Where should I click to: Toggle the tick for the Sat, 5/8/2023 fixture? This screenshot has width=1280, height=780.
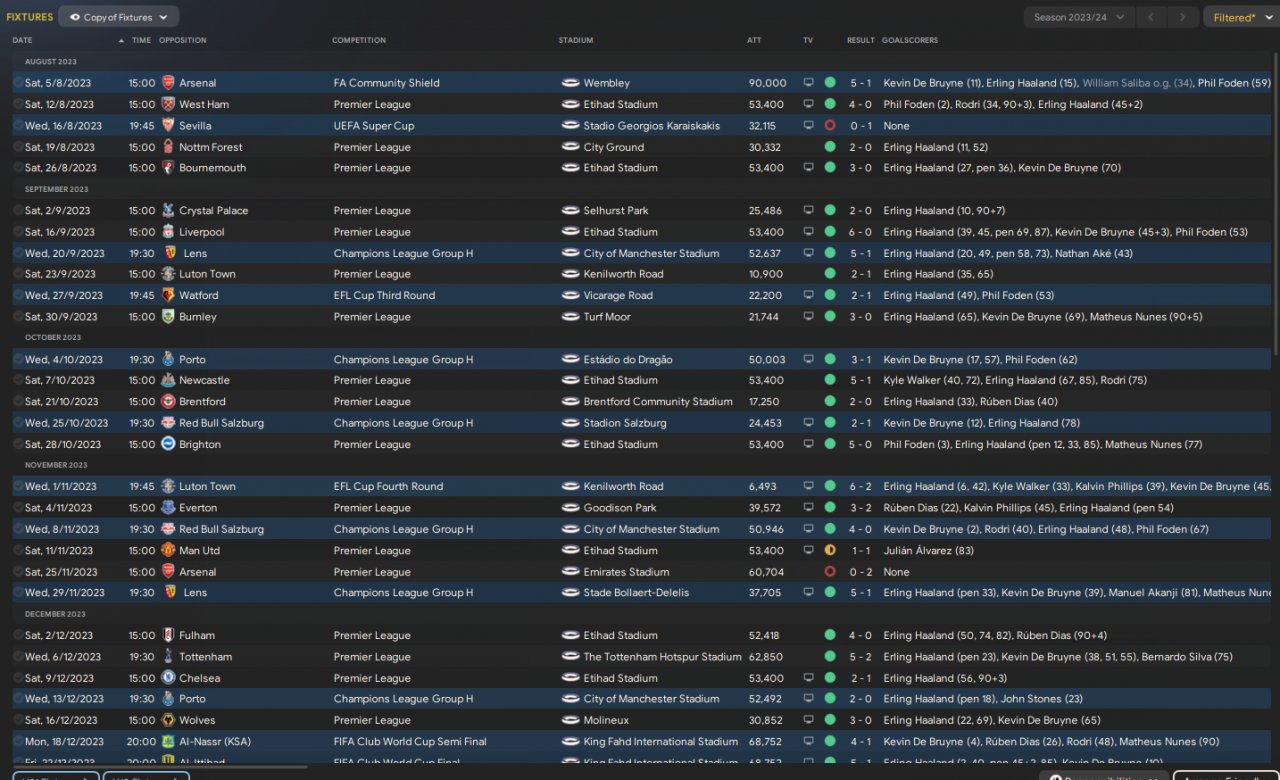coord(18,83)
